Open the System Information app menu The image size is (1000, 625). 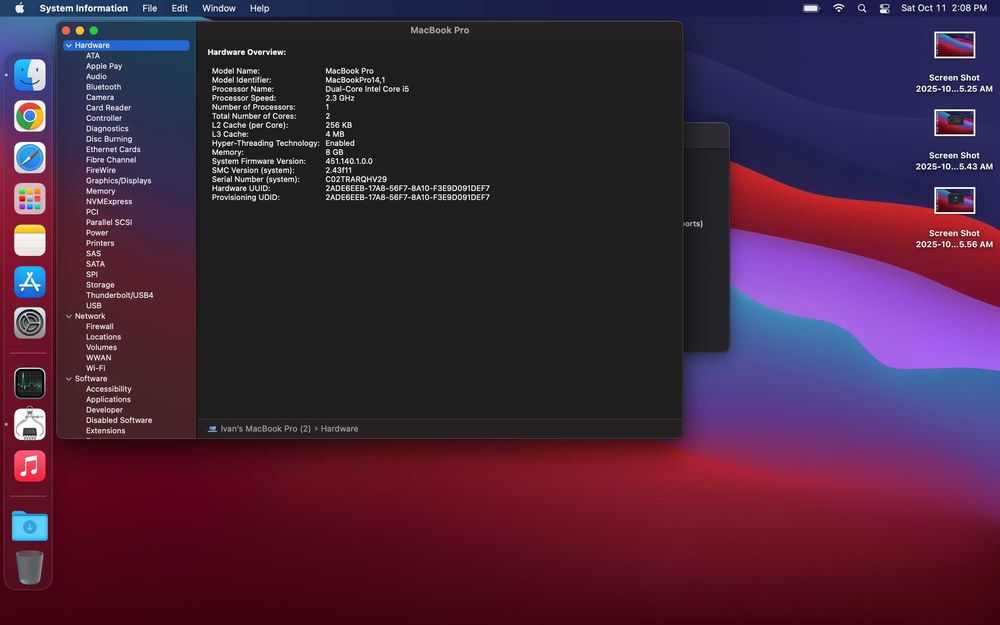pyautogui.click(x=84, y=8)
